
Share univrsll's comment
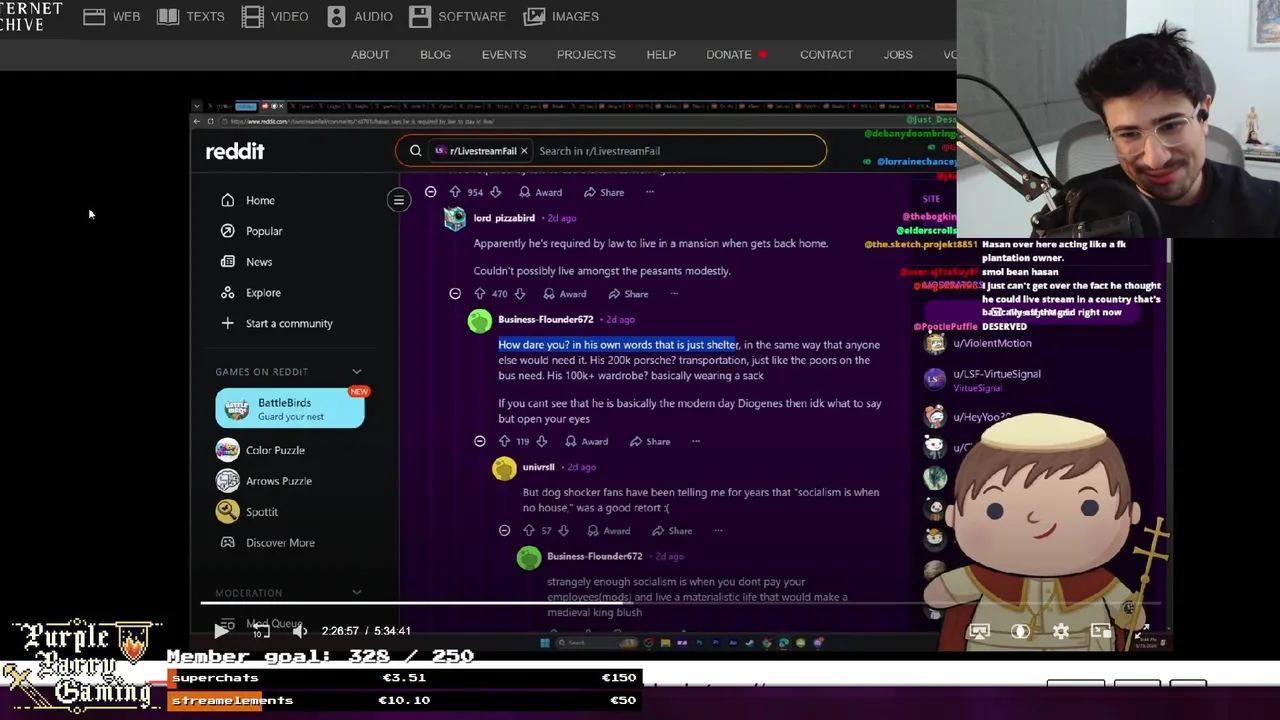pos(672,531)
